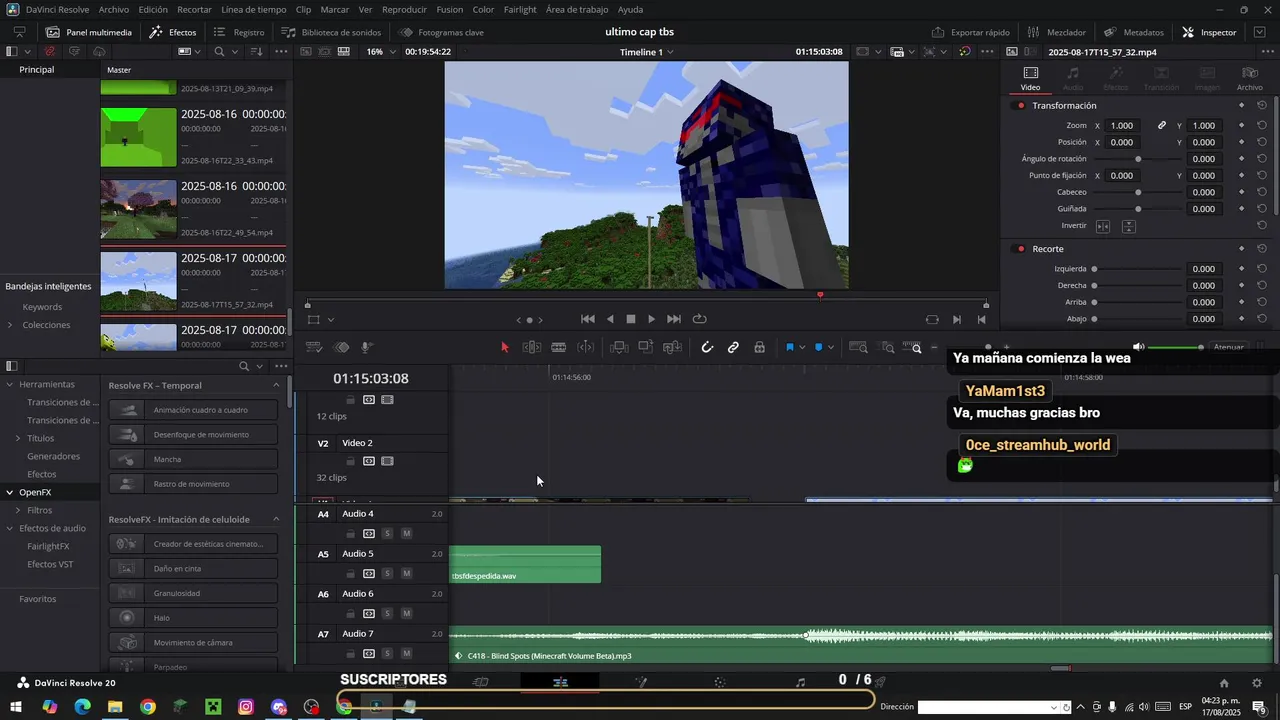Open the flag color dropdown arrow

click(x=802, y=348)
